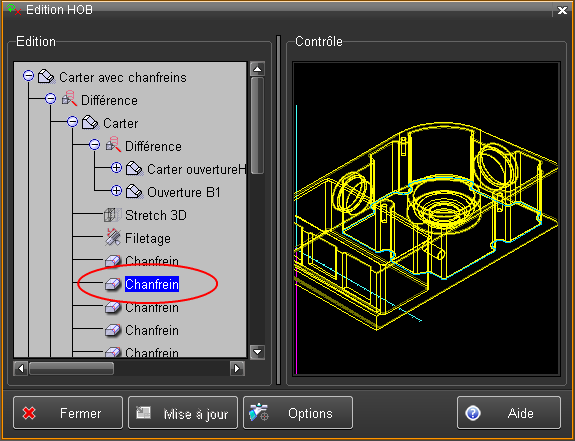575x441 pixels.
Task: Collapse the Carter avec chanfreins root node
Action: (x=28, y=76)
